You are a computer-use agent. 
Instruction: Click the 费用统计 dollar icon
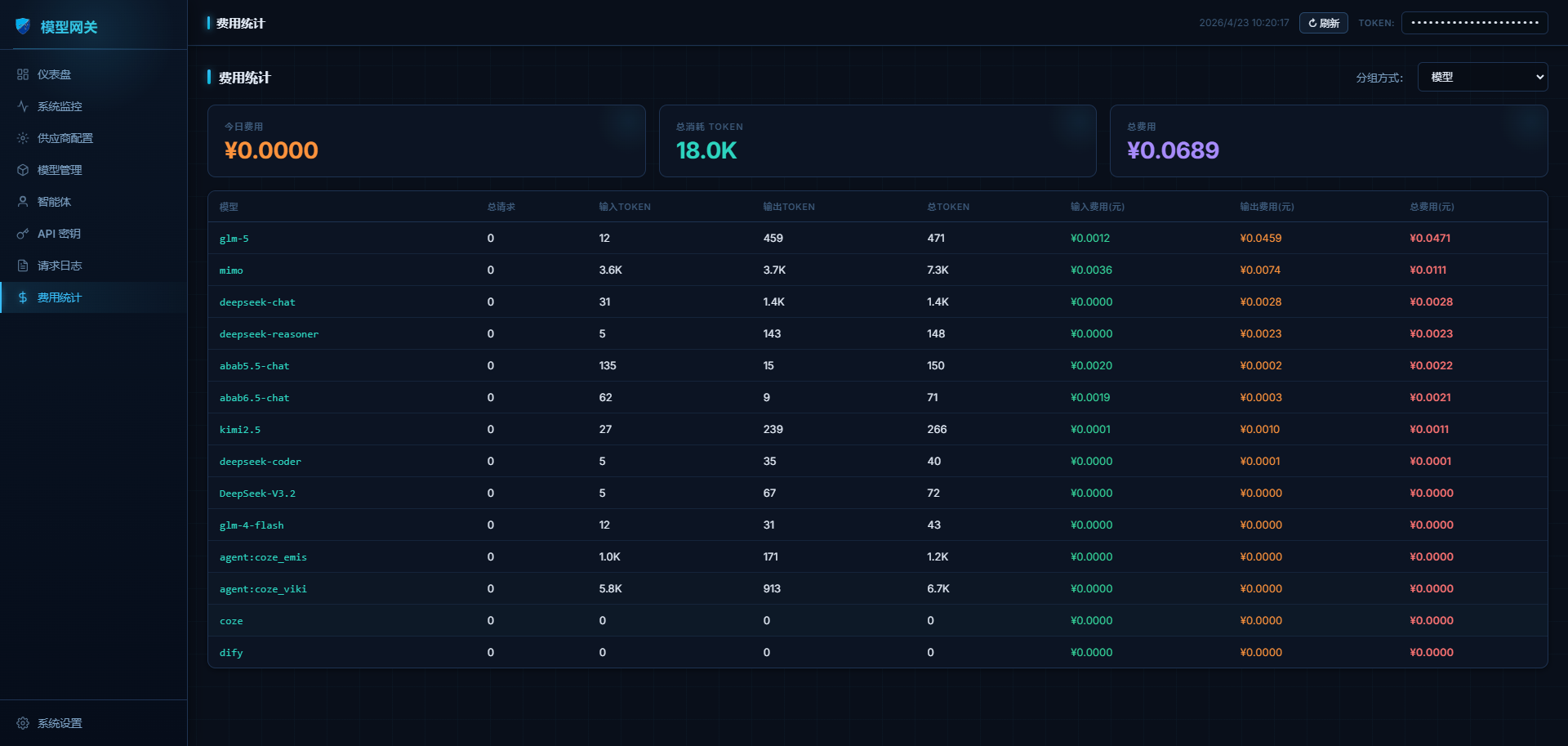pos(23,297)
